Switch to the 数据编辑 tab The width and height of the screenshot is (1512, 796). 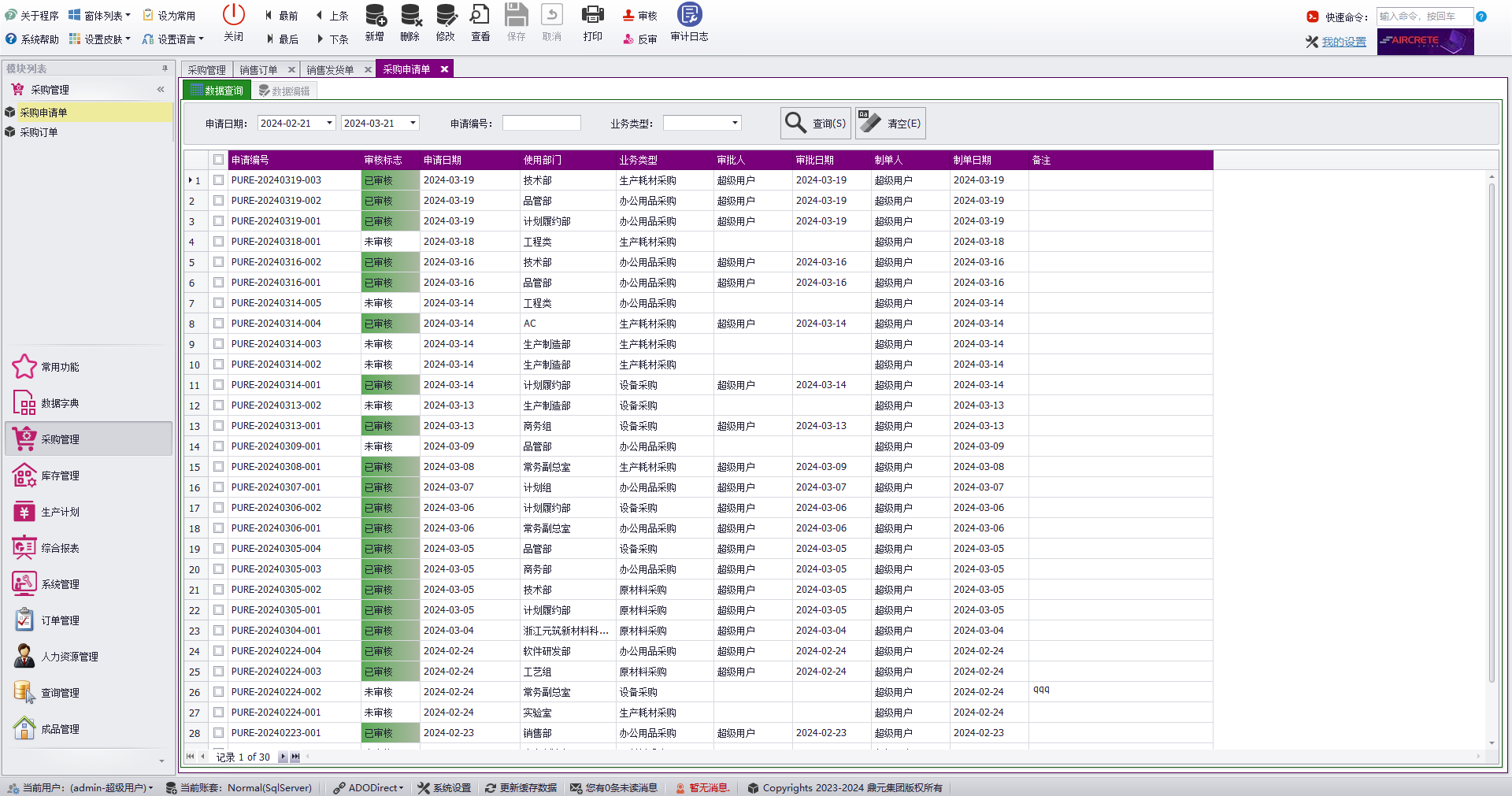[284, 91]
